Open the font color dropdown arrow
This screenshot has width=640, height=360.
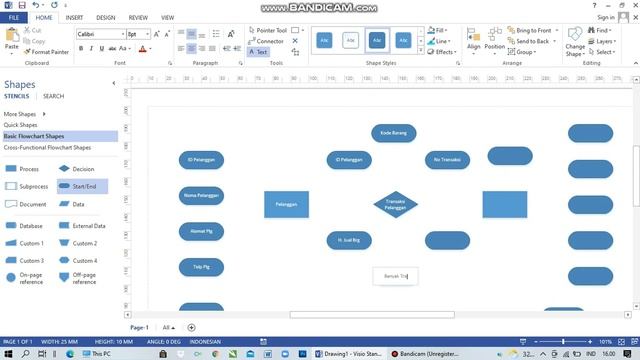tap(150, 49)
